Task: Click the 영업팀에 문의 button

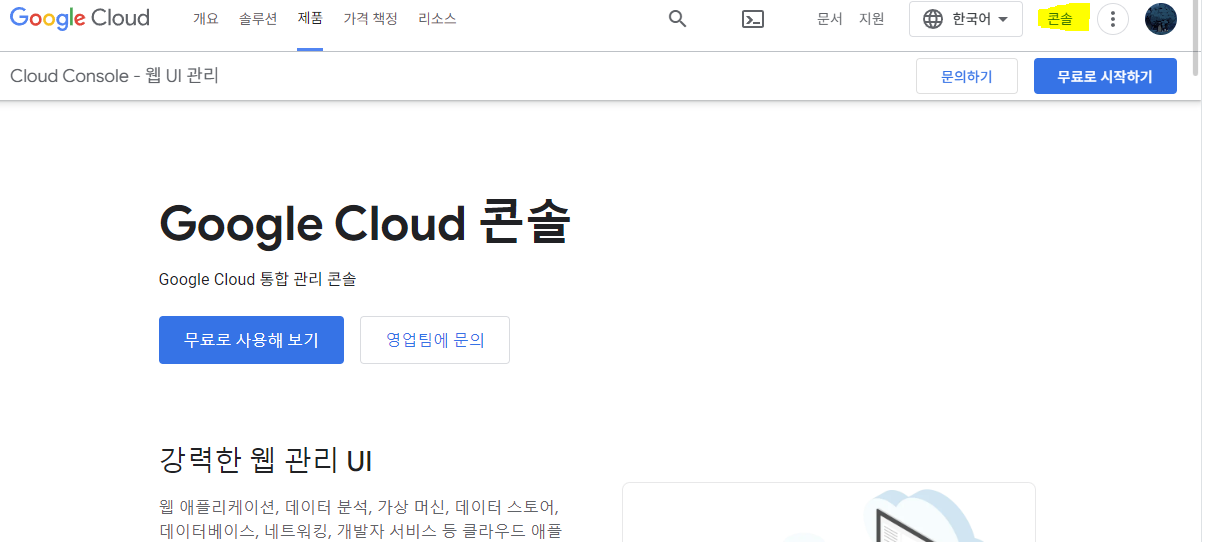Action: pyautogui.click(x=435, y=340)
